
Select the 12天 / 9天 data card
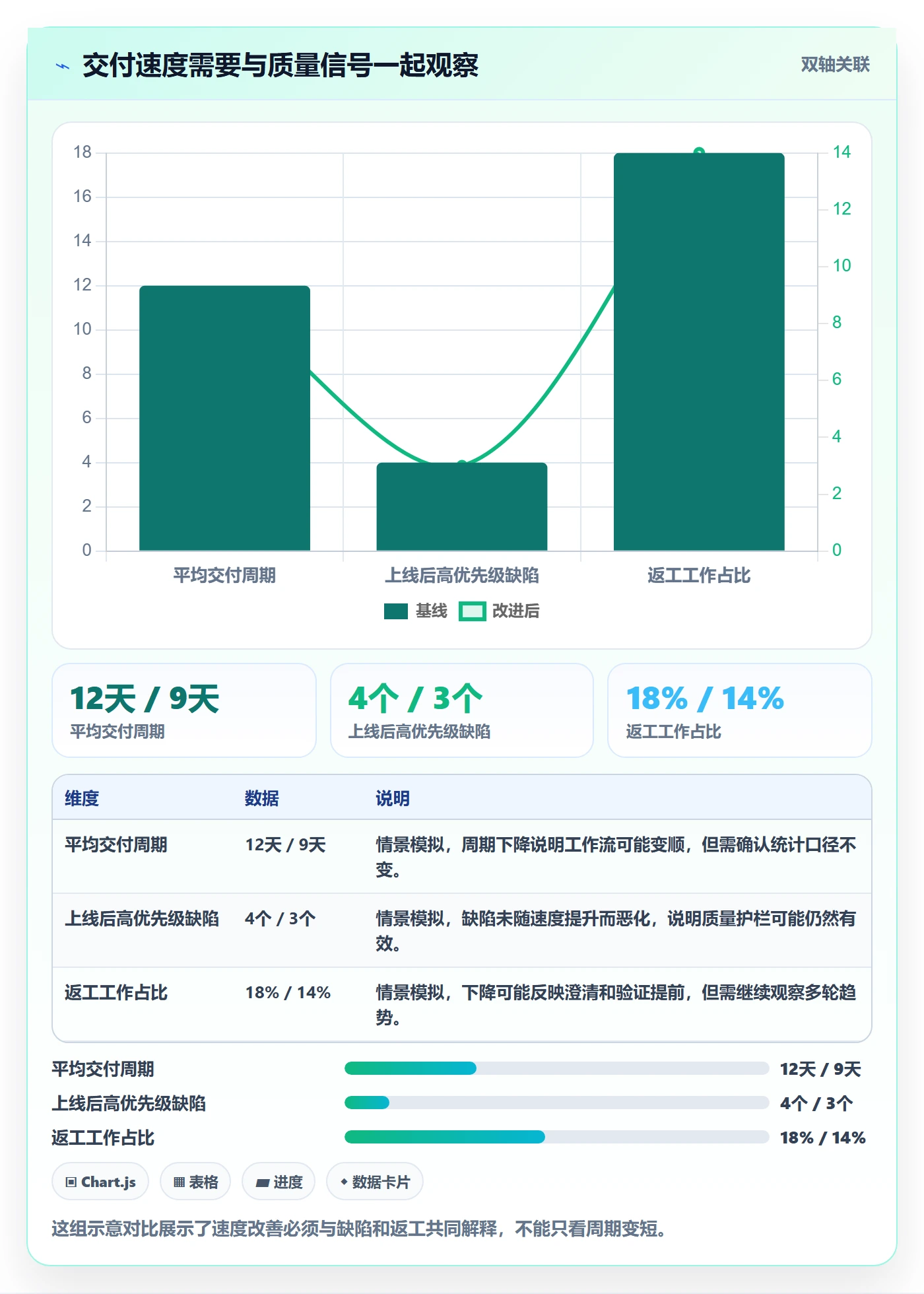pos(184,710)
